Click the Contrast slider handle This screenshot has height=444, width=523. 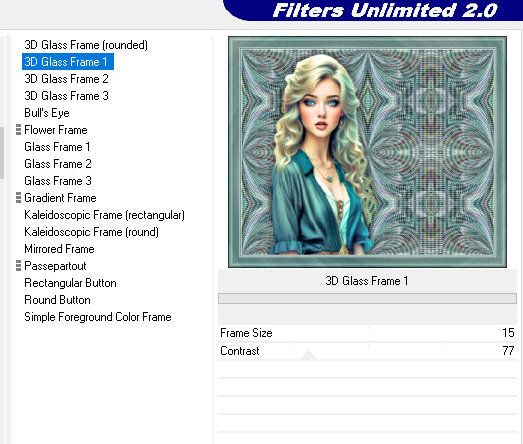(x=309, y=355)
